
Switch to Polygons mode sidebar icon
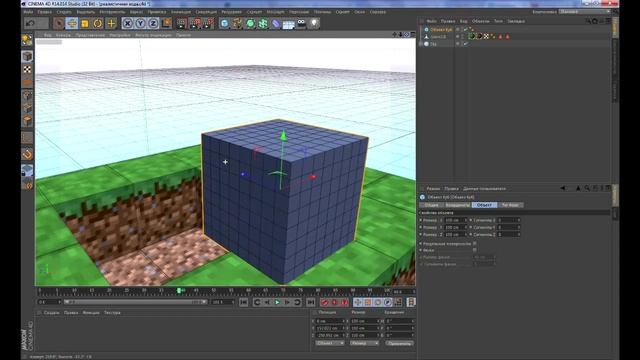pos(27,121)
